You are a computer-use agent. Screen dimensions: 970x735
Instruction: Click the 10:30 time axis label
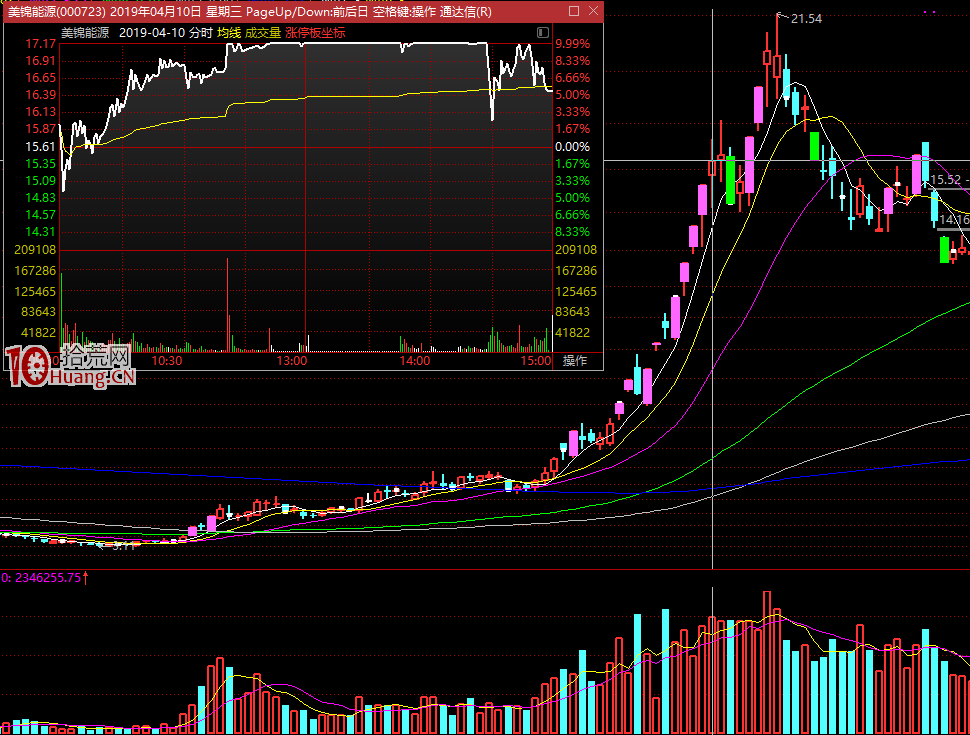[x=167, y=361]
